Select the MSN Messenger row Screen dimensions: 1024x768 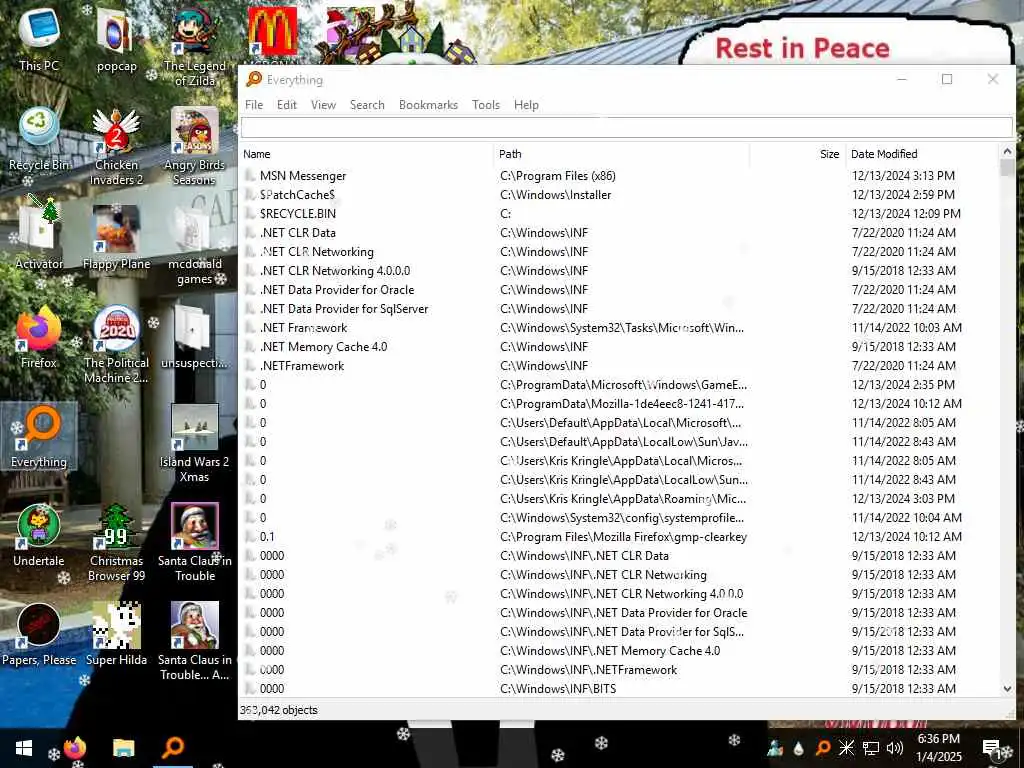[x=619, y=176]
